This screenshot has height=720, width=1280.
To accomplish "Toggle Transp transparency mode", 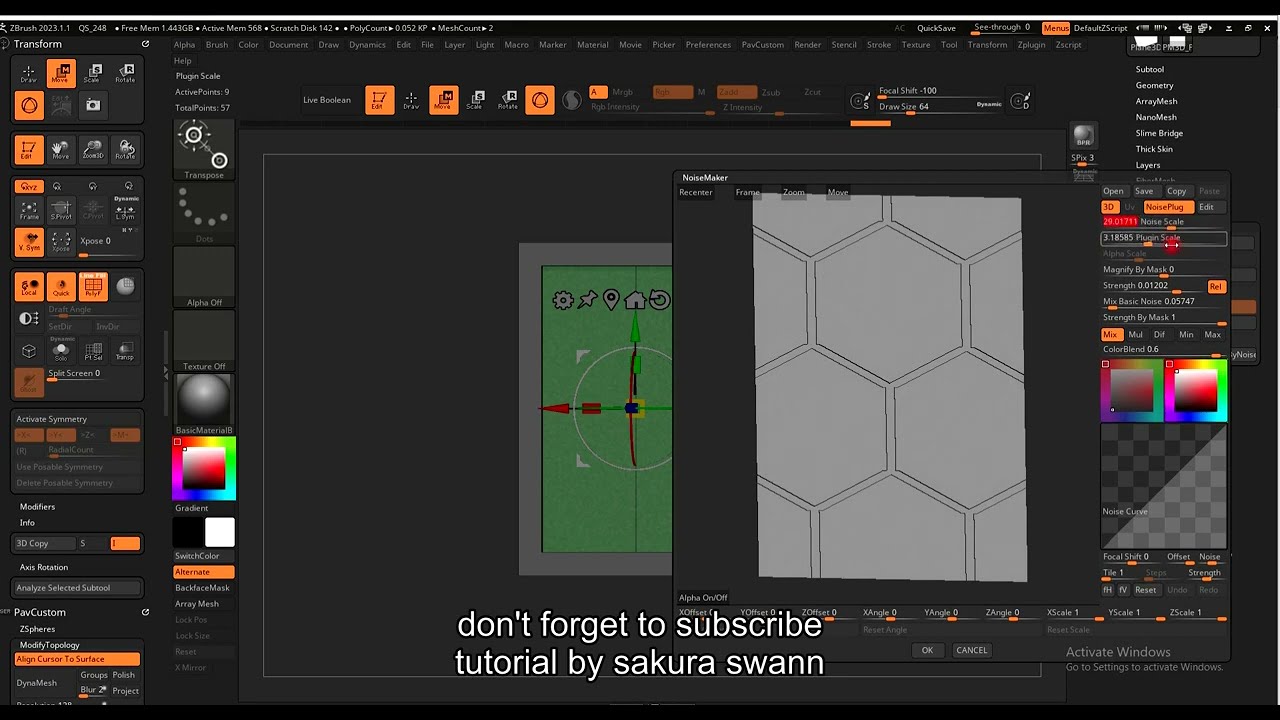I will click(125, 350).
